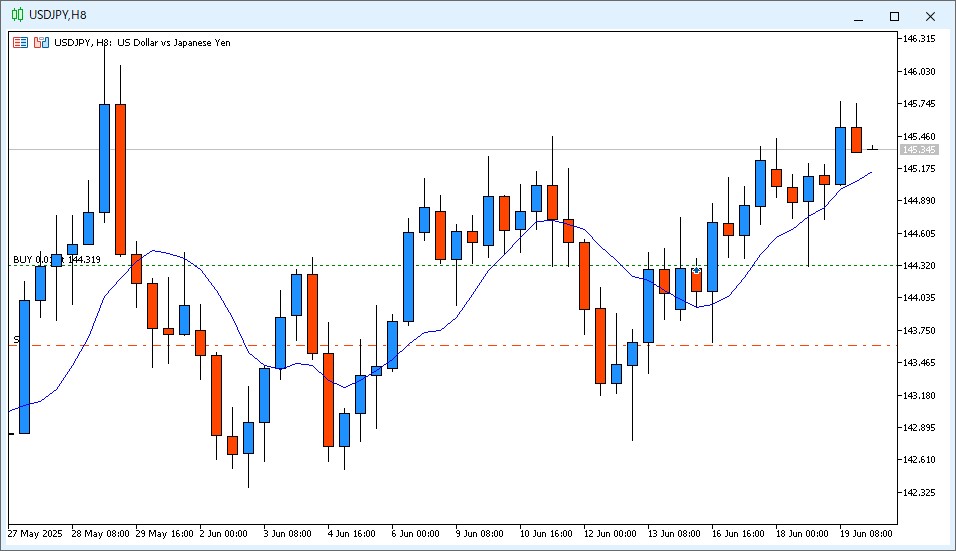The image size is (956, 551).
Task: Click the 143.180 price scale label
Action: (919, 396)
